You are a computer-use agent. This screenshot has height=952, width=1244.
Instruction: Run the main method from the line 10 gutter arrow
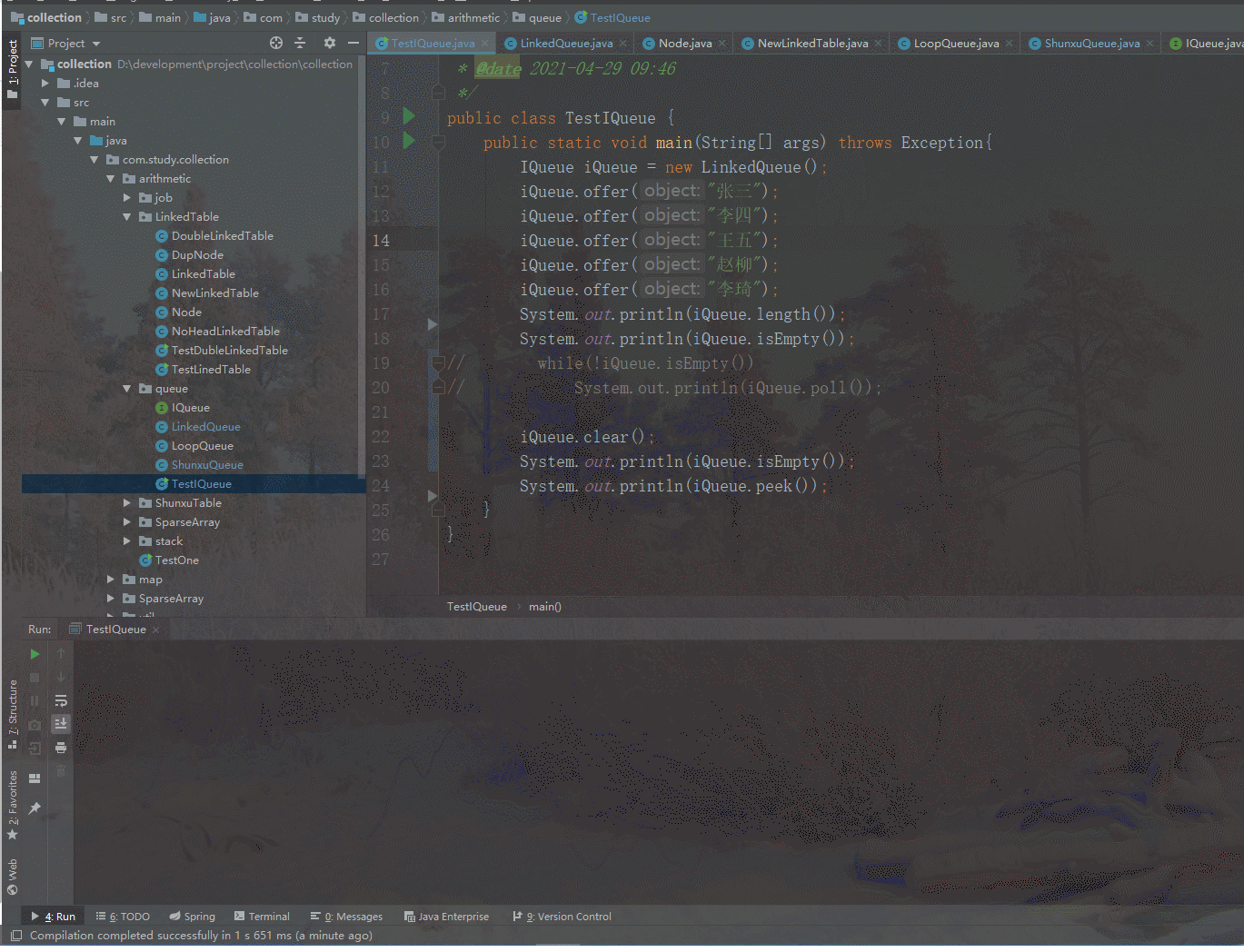pyautogui.click(x=409, y=141)
